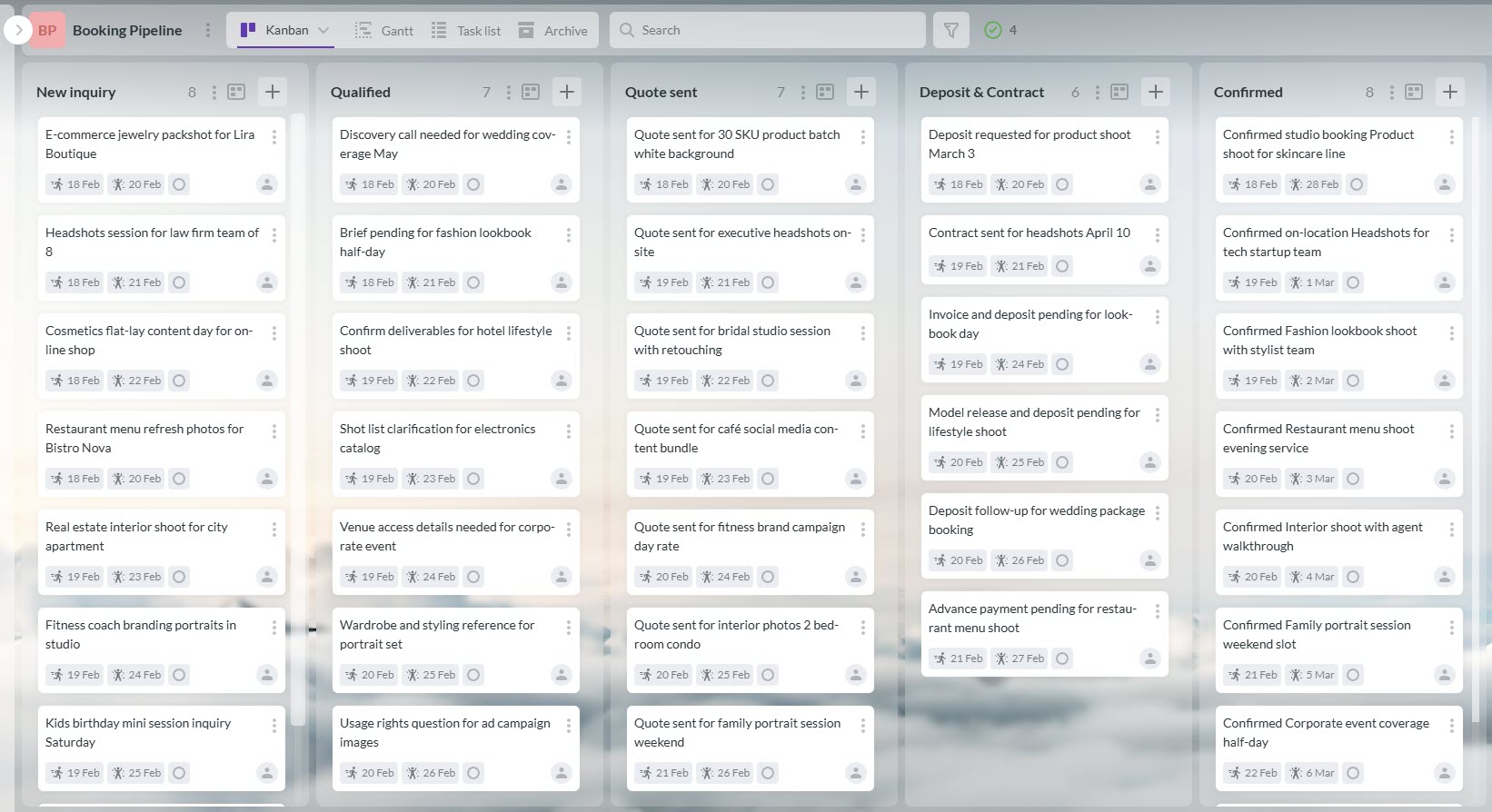Viewport: 1492px width, 812px height.
Task: Add a card to the Confirmed column
Action: point(1450,92)
